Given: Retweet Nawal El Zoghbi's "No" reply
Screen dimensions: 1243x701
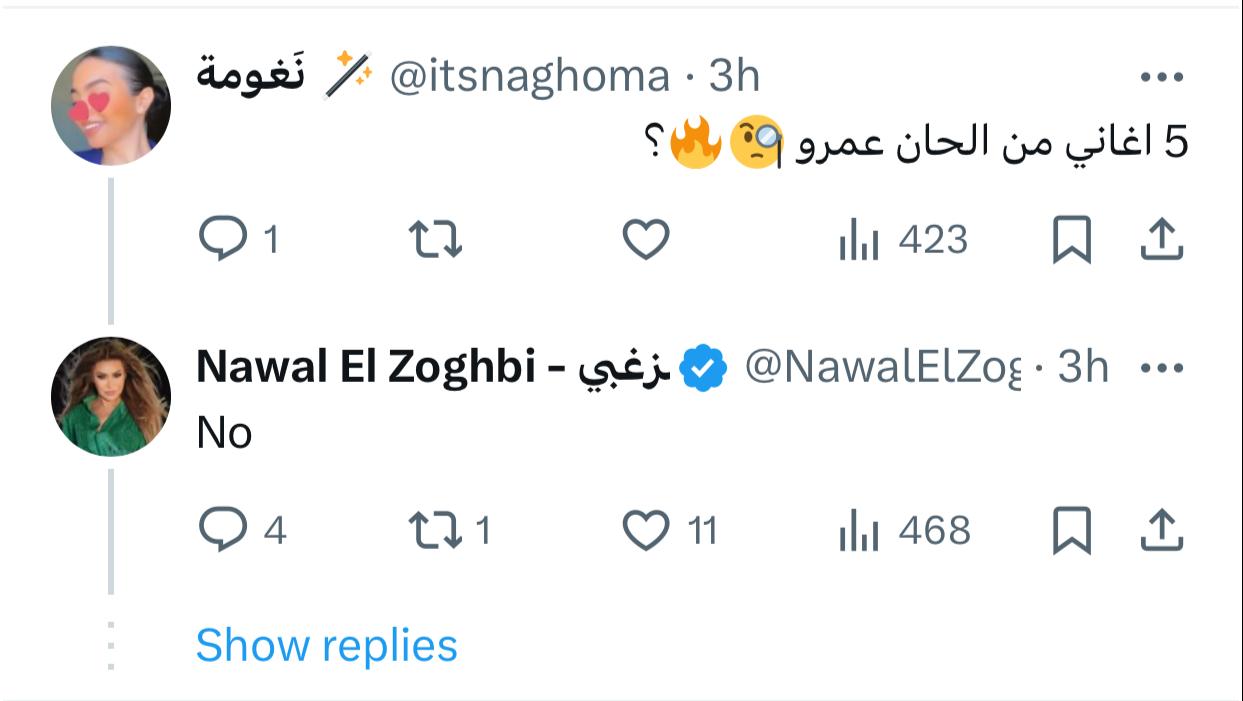Looking at the screenshot, I should (x=436, y=530).
